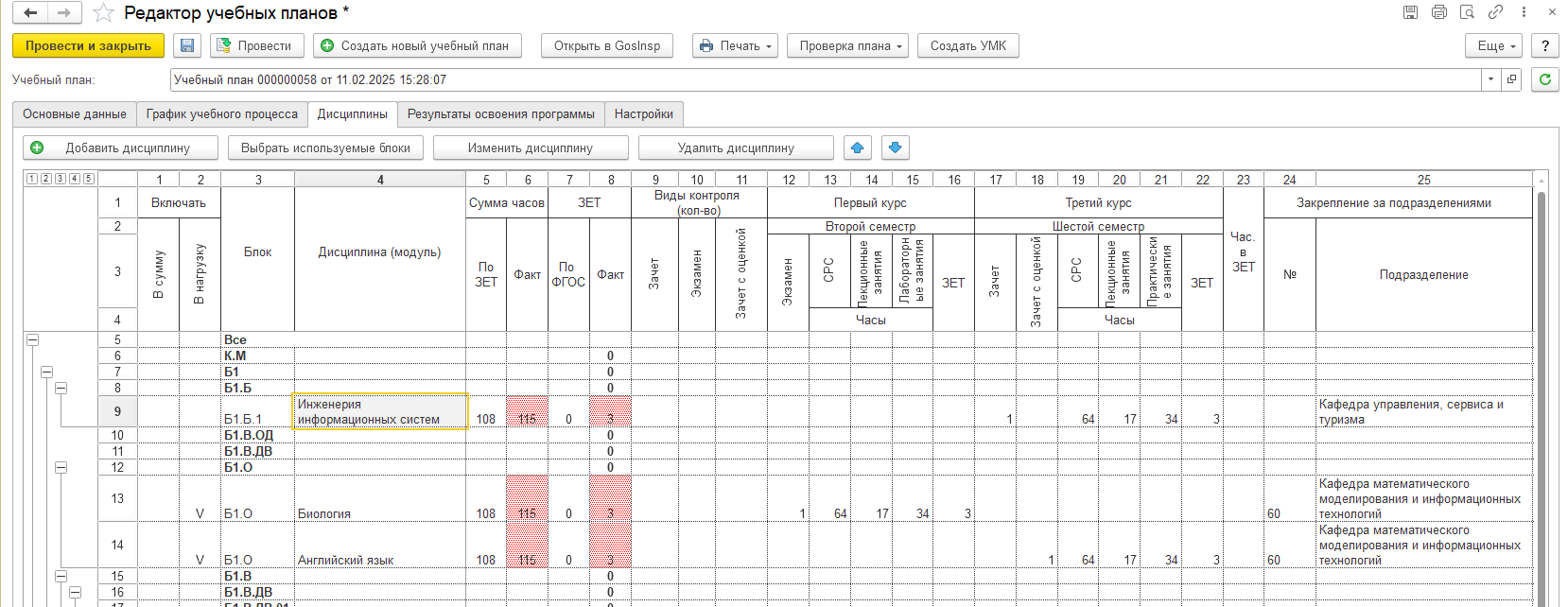Move discipline up with the arrow icon
The width and height of the screenshot is (1568, 607).
point(857,147)
